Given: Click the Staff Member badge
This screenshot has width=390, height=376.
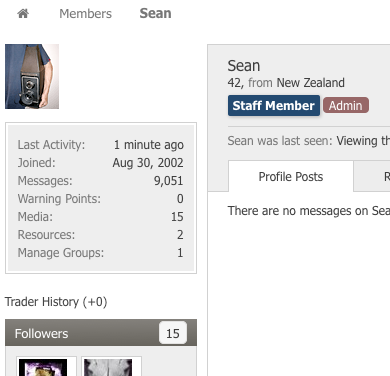Looking at the screenshot, I should 274,105.
